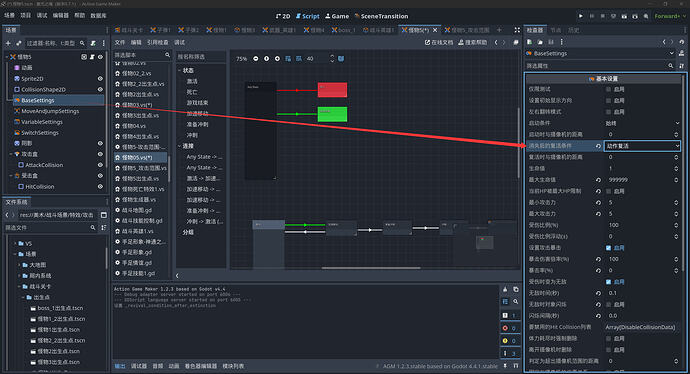Click the copy output icon in Output panel

[515, 290]
